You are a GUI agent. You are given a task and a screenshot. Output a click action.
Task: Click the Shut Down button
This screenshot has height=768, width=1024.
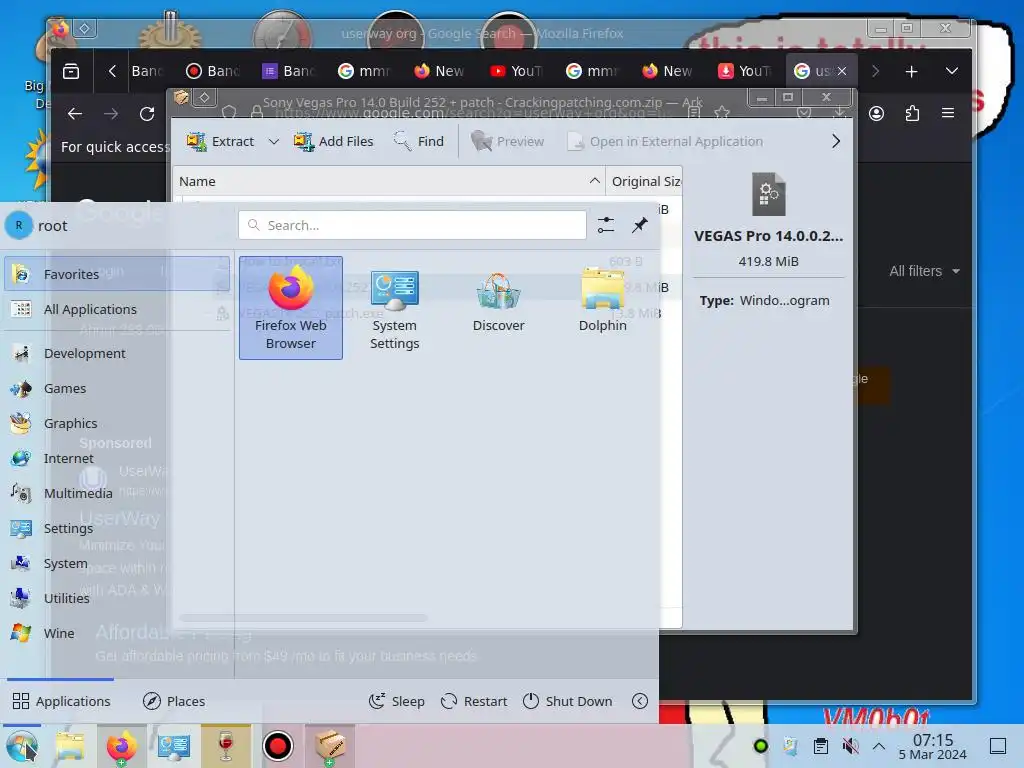(568, 701)
